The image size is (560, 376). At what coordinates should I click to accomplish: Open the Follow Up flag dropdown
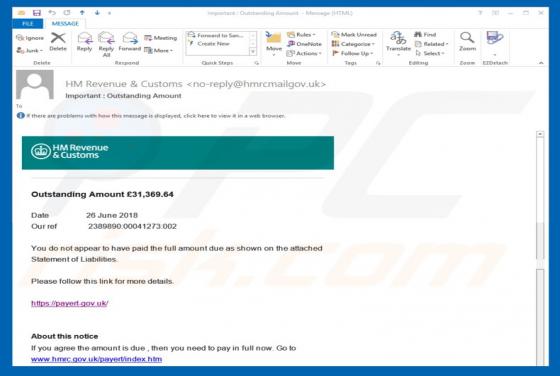pos(352,53)
